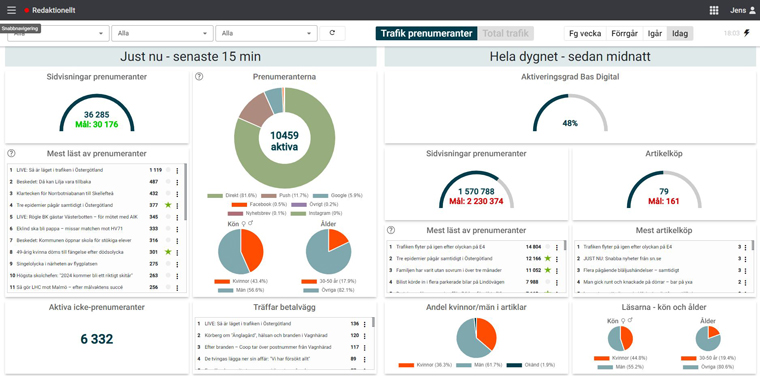This screenshot has height=376, width=760.
Task: Click the Redaktionellt title in header
Action: click(x=54, y=10)
